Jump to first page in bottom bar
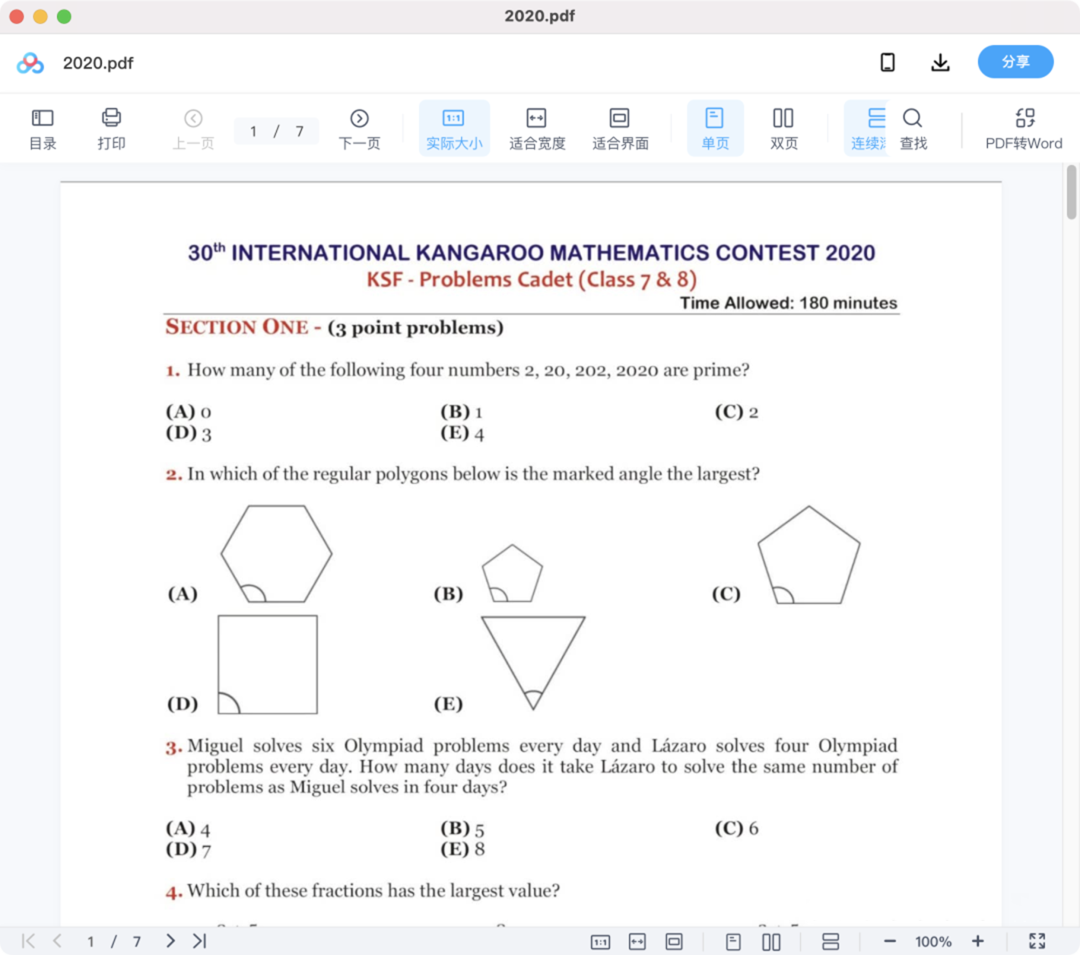Image resolution: width=1080 pixels, height=955 pixels. coord(28,941)
